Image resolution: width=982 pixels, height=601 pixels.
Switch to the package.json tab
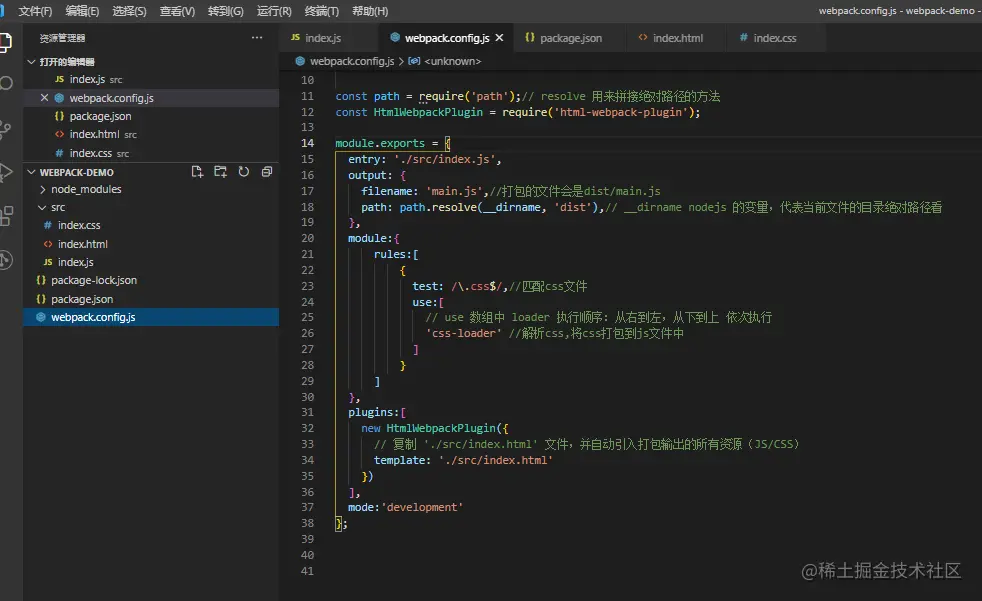coord(570,38)
